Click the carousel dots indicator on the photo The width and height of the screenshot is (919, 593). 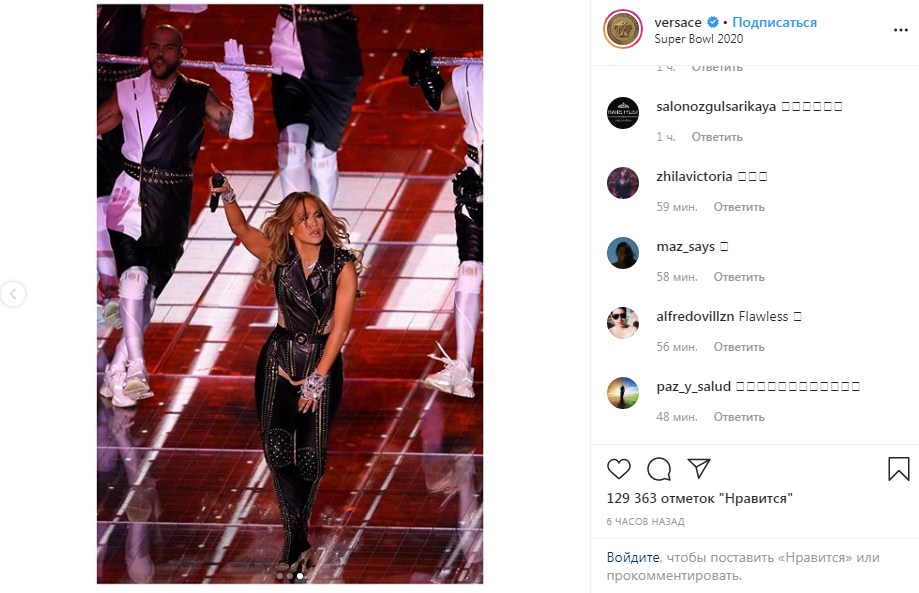click(x=289, y=576)
